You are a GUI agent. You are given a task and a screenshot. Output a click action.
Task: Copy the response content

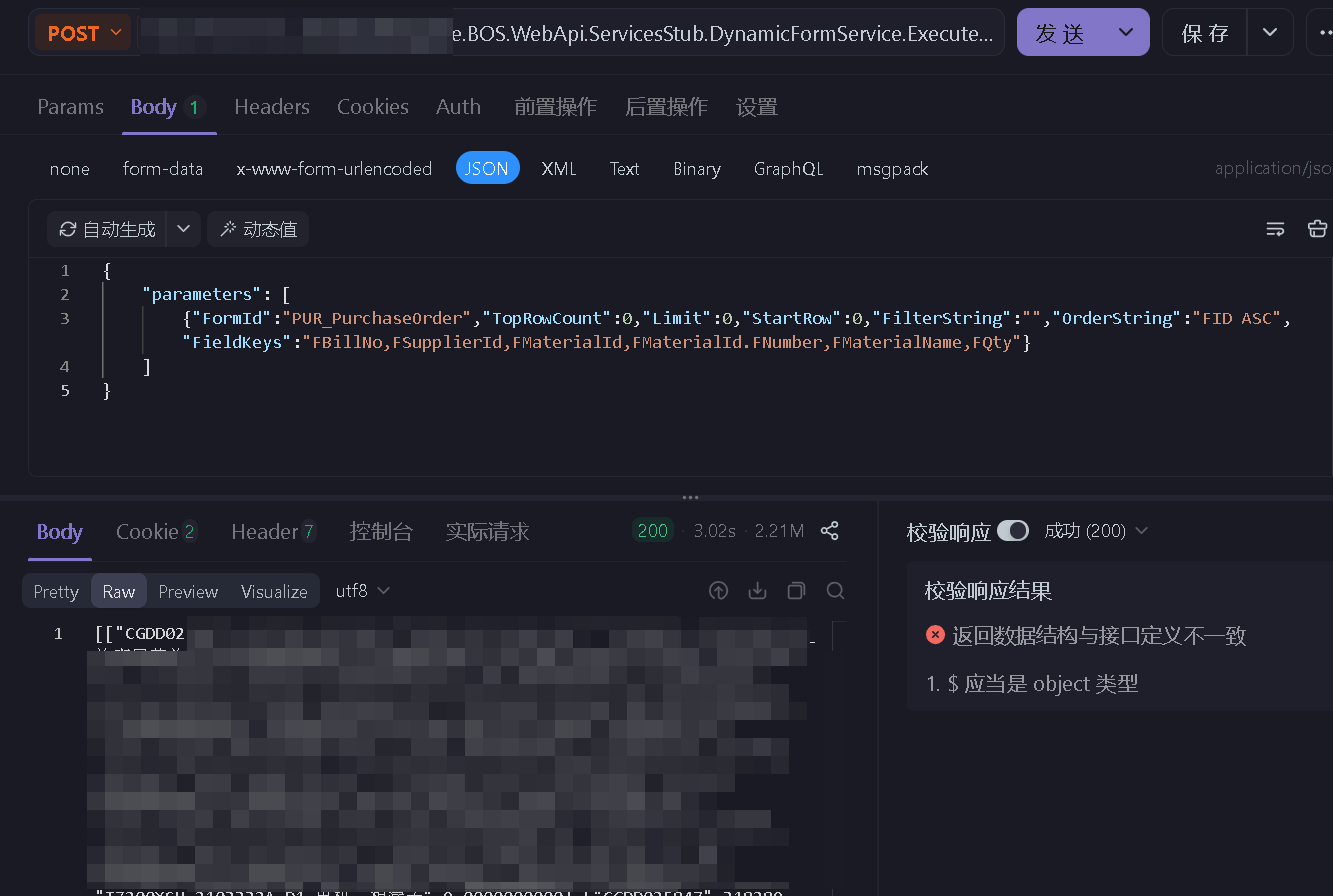coord(796,591)
